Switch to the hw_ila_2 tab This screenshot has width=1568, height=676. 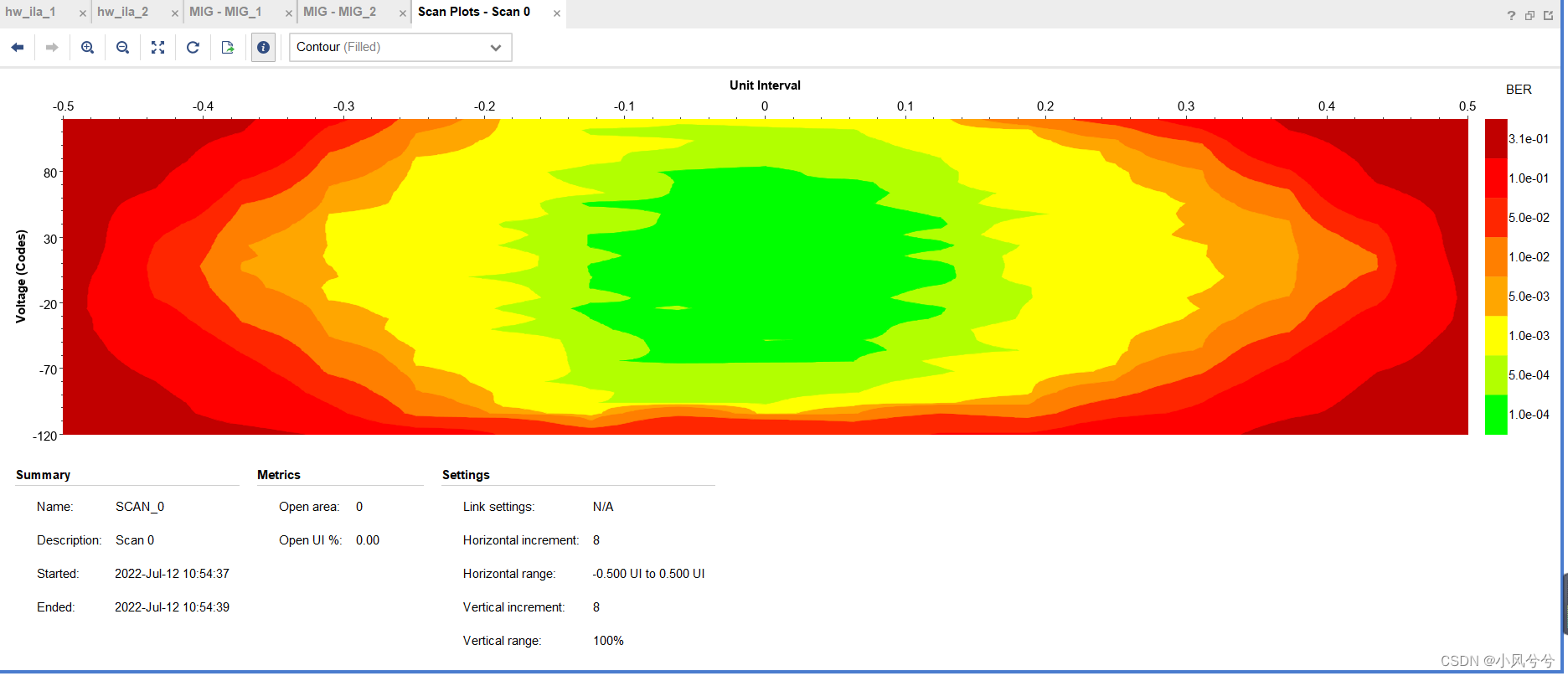[122, 12]
